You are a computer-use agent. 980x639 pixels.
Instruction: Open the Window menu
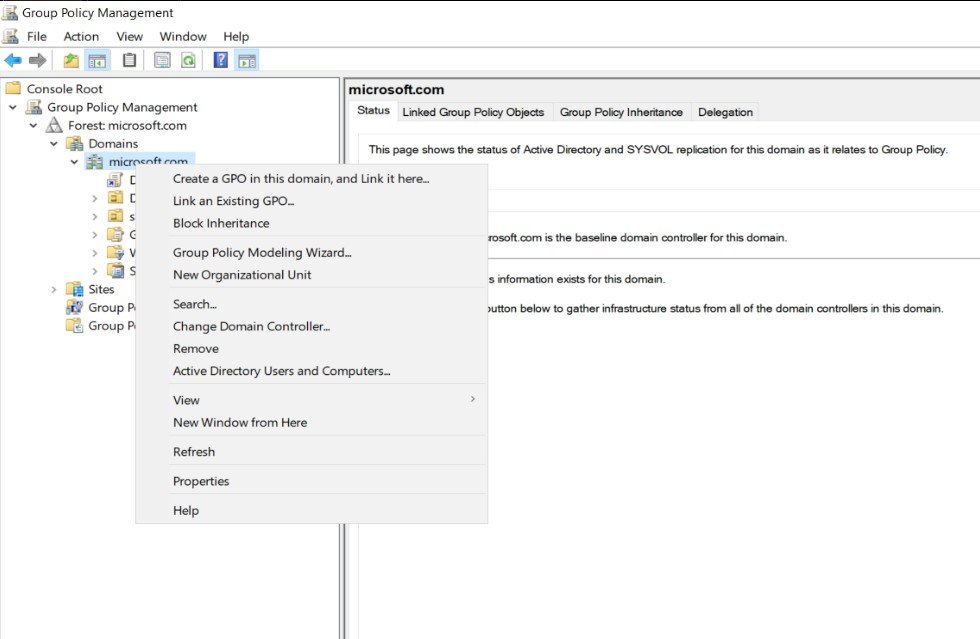[183, 36]
